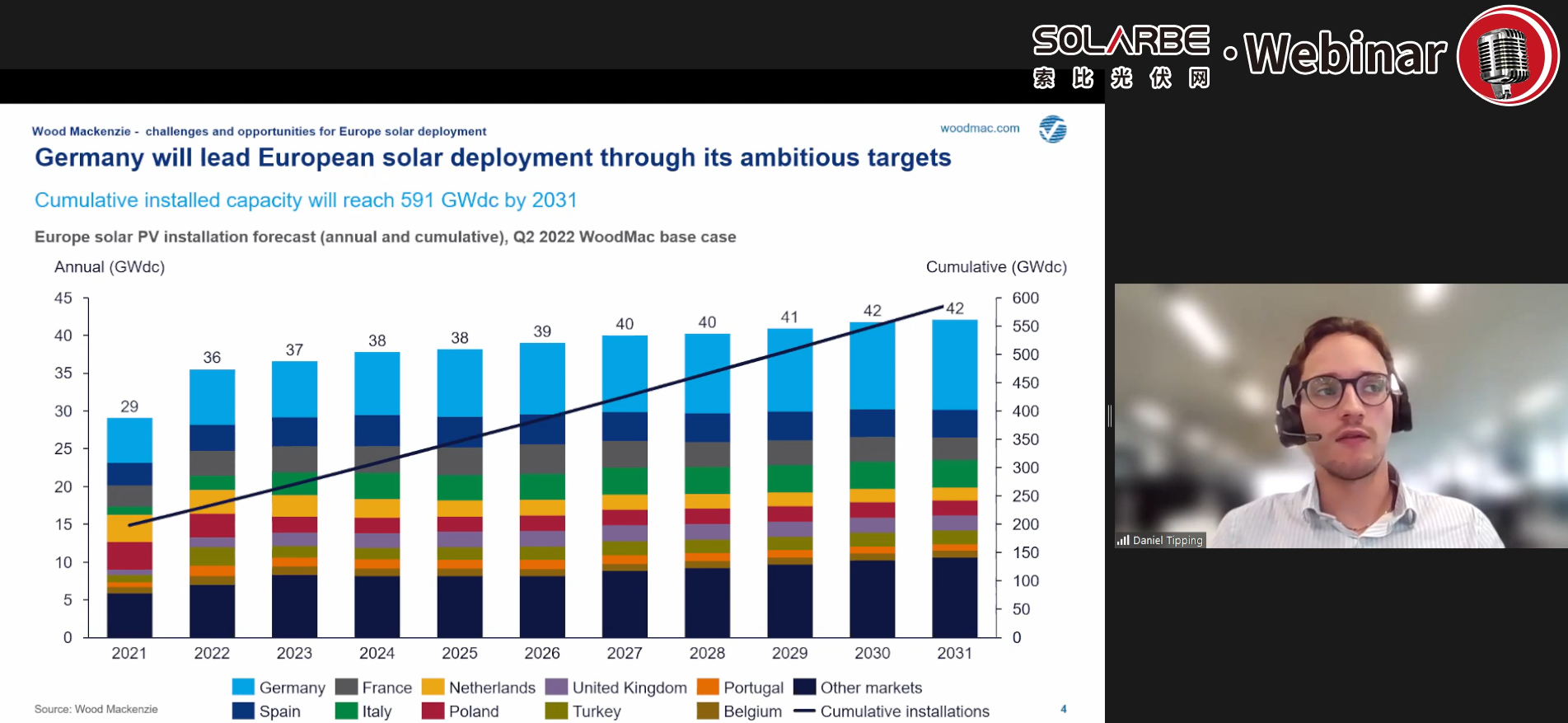Click the 2031 x-axis year label
1568x723 pixels.
pyautogui.click(x=954, y=653)
